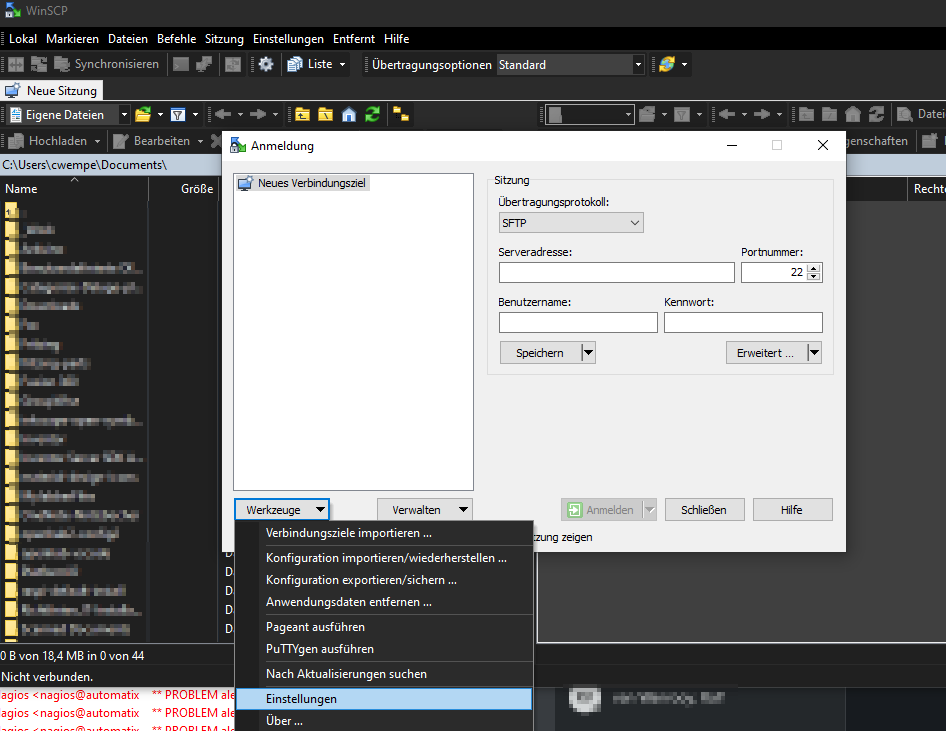The image size is (946, 731).
Task: Click the remote home directory icon
Action: point(852,115)
